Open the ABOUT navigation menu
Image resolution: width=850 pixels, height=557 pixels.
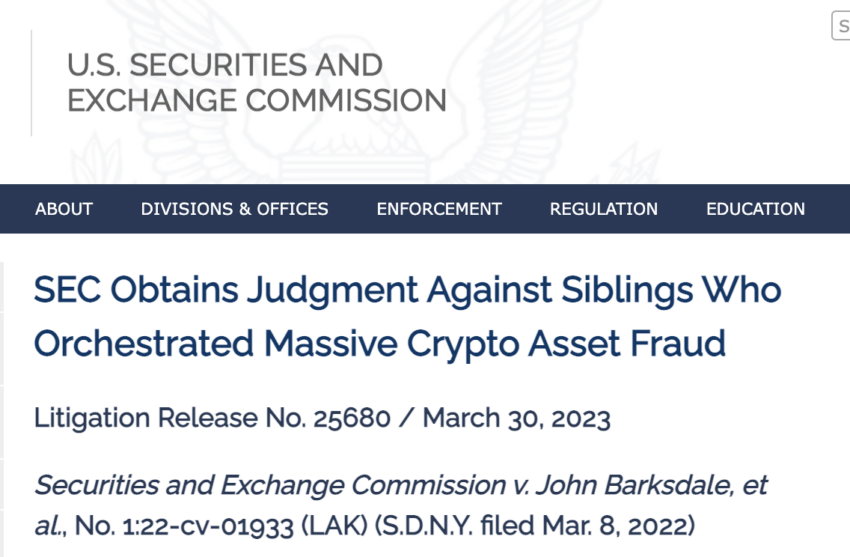[64, 209]
